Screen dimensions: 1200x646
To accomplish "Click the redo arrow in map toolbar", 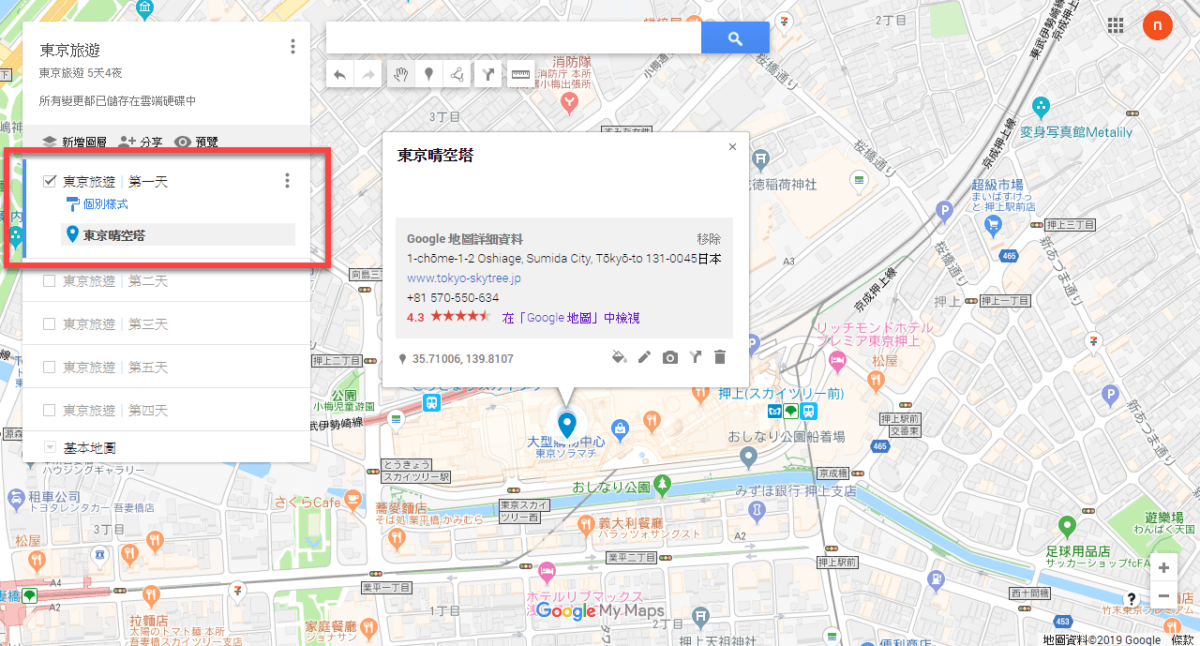I will 367,75.
